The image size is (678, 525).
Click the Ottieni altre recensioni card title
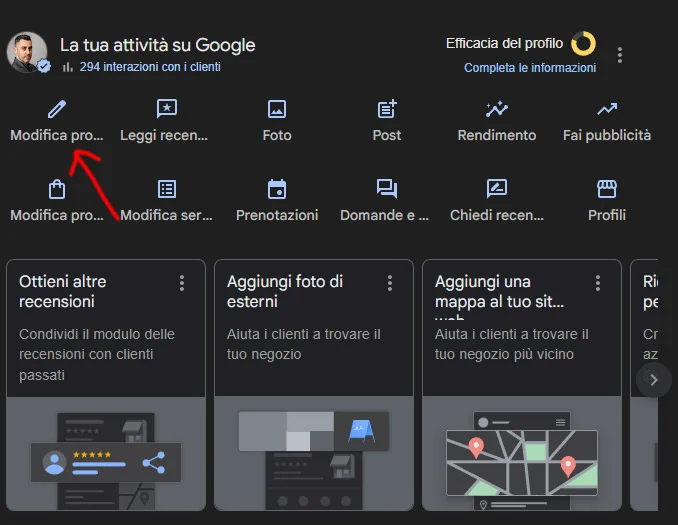[x=63, y=291]
